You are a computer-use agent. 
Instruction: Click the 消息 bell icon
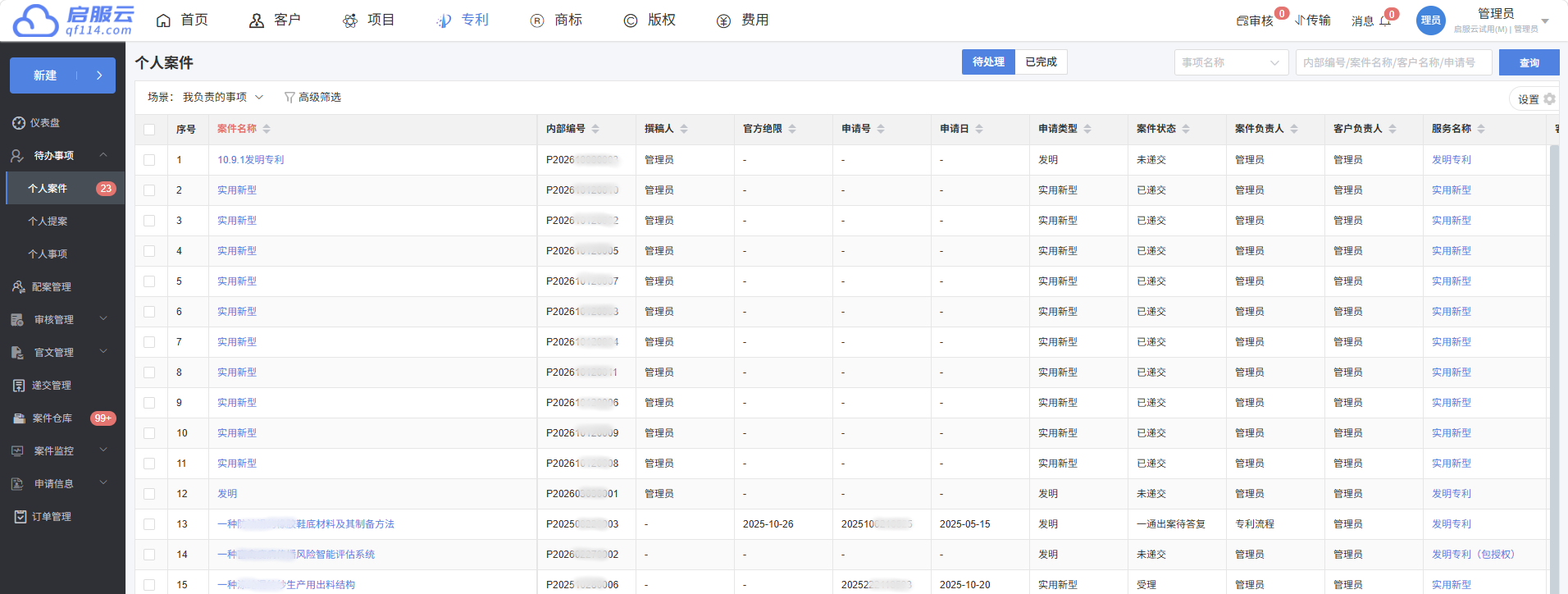pos(1385,21)
